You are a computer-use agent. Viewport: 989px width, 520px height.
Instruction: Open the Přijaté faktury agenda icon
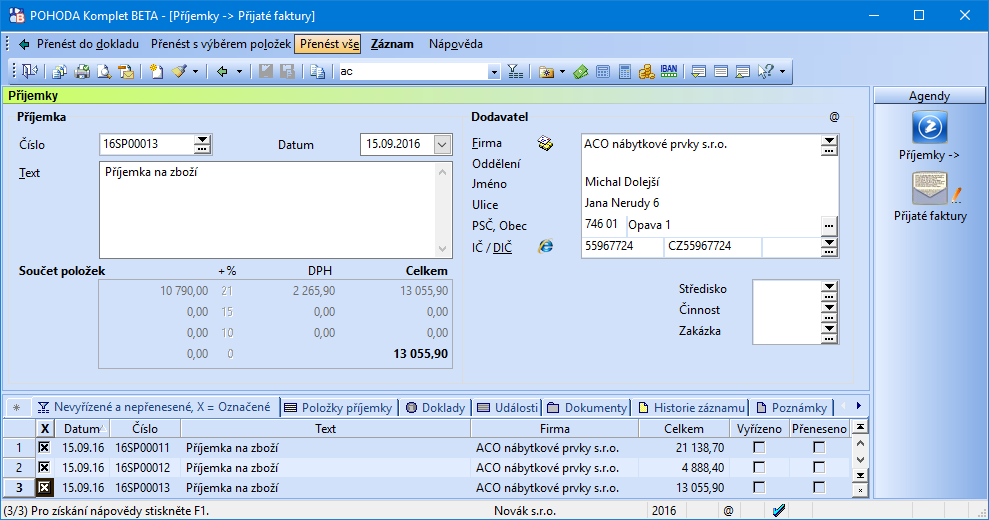click(930, 190)
